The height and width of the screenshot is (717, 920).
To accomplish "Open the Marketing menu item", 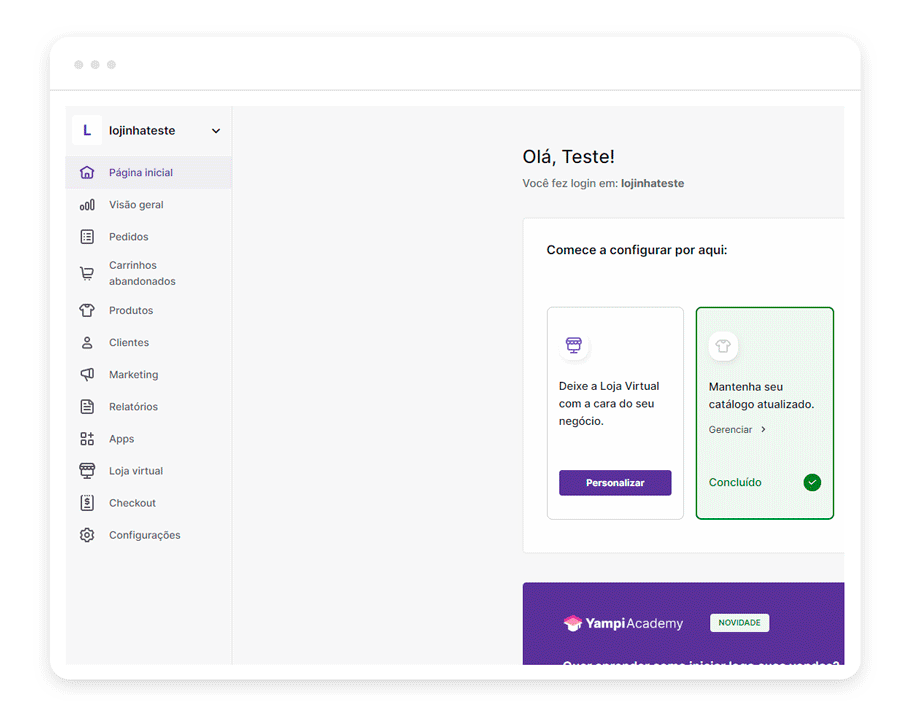I will 148,374.
